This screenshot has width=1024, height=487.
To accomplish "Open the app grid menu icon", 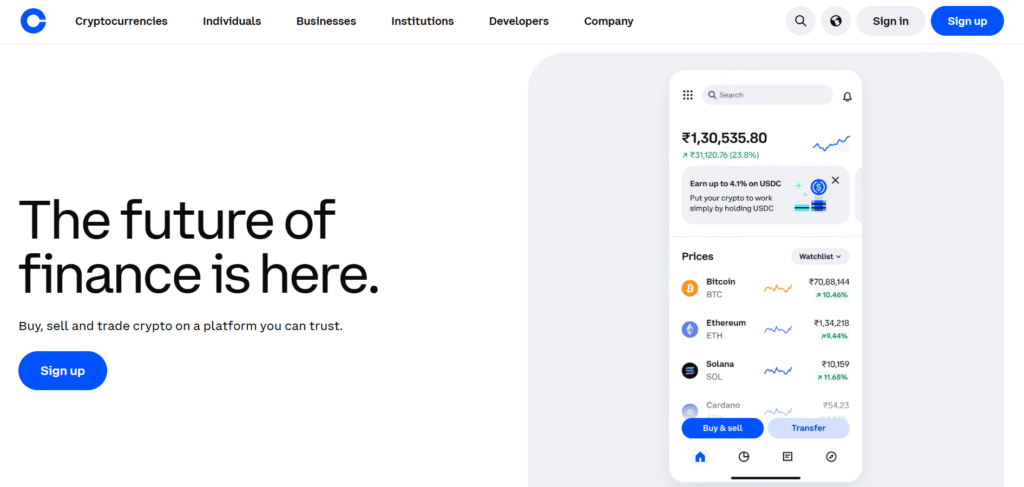I will 688,95.
